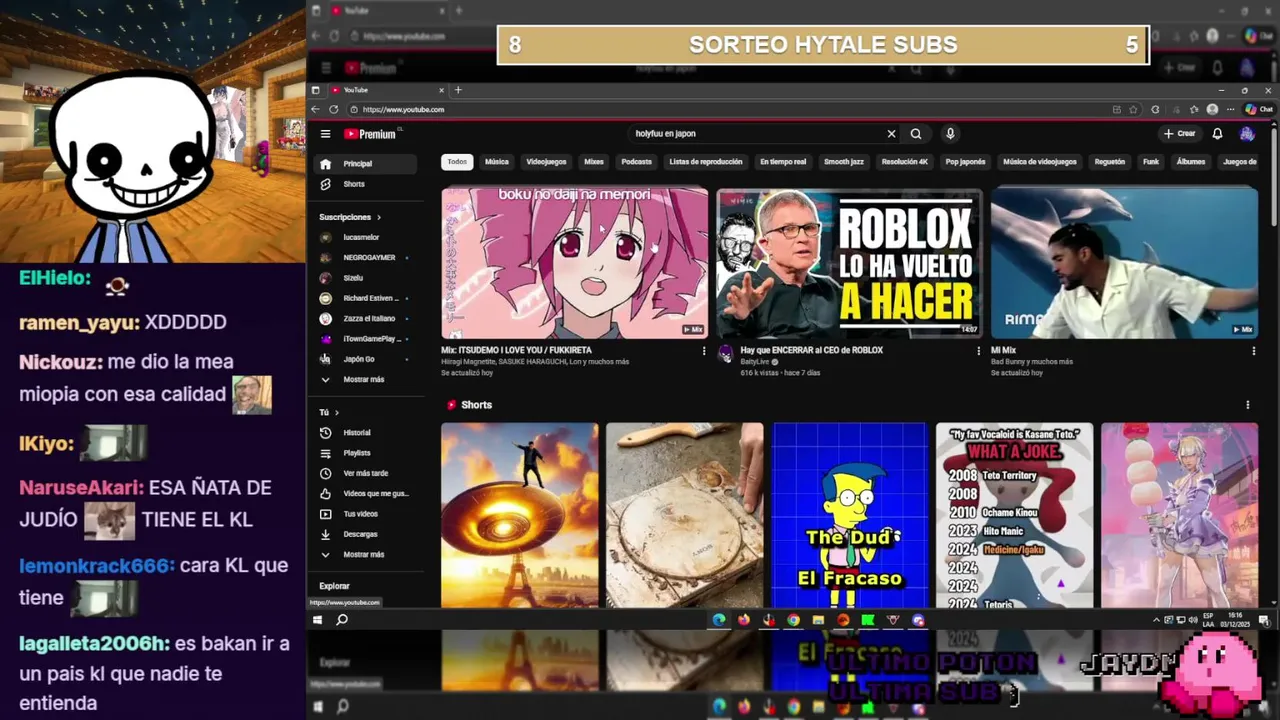Select the Música filter chip
The image size is (1280, 720).
[x=497, y=162]
